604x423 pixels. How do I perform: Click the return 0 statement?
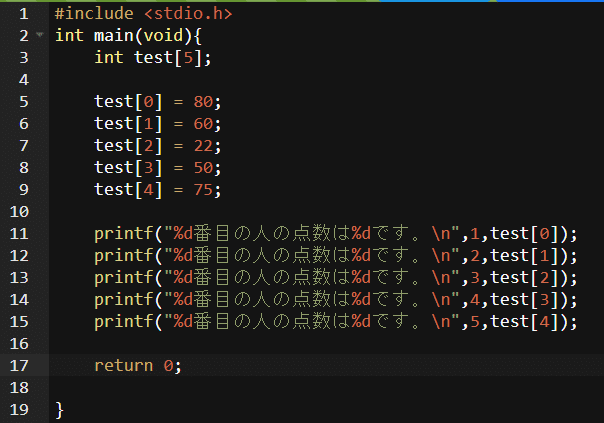[138, 366]
